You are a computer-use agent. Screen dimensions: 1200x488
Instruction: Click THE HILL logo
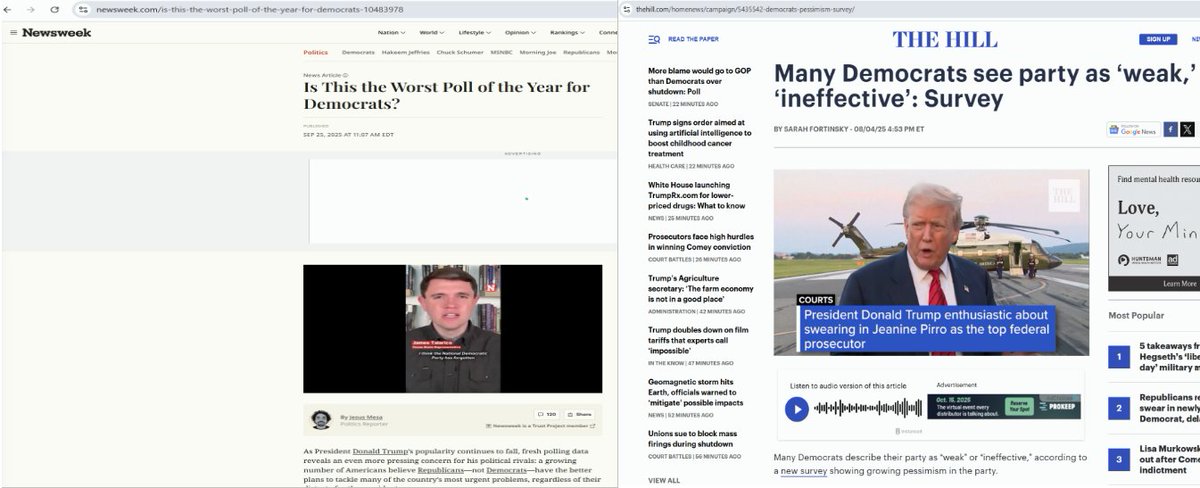pos(945,39)
